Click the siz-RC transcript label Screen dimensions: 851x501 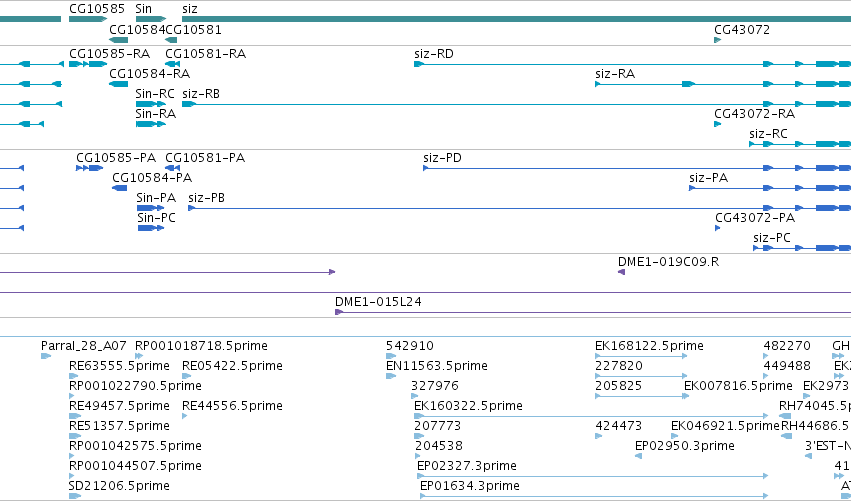[769, 134]
